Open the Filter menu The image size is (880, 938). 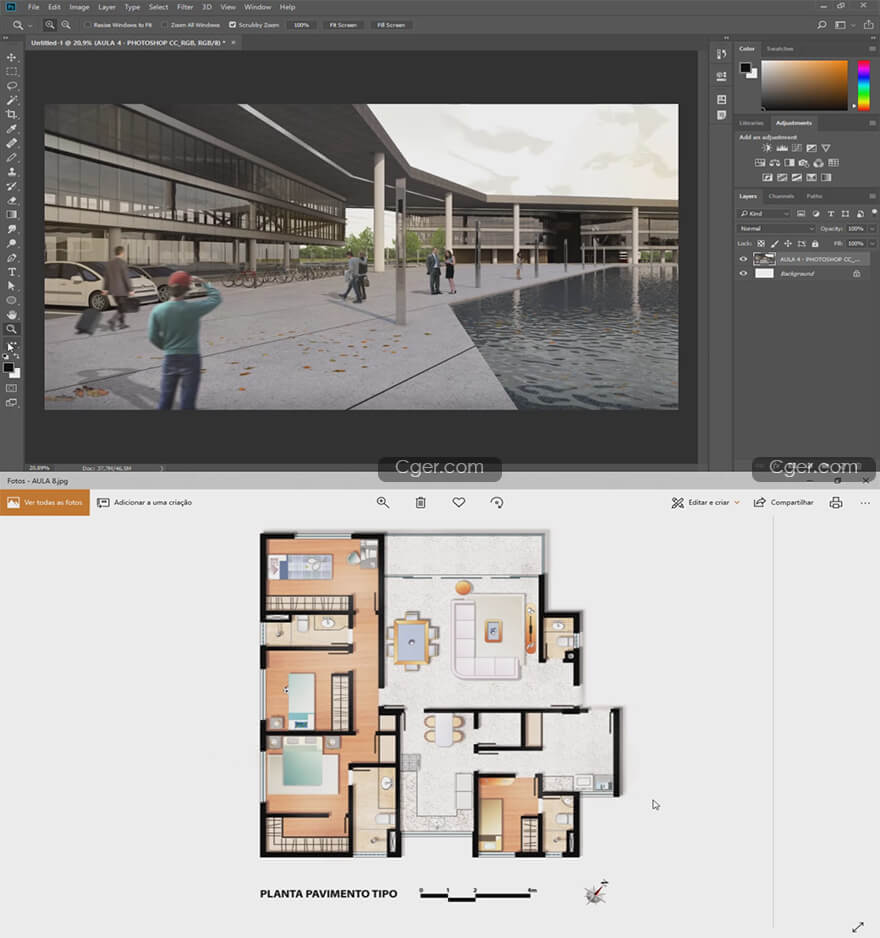coord(185,7)
